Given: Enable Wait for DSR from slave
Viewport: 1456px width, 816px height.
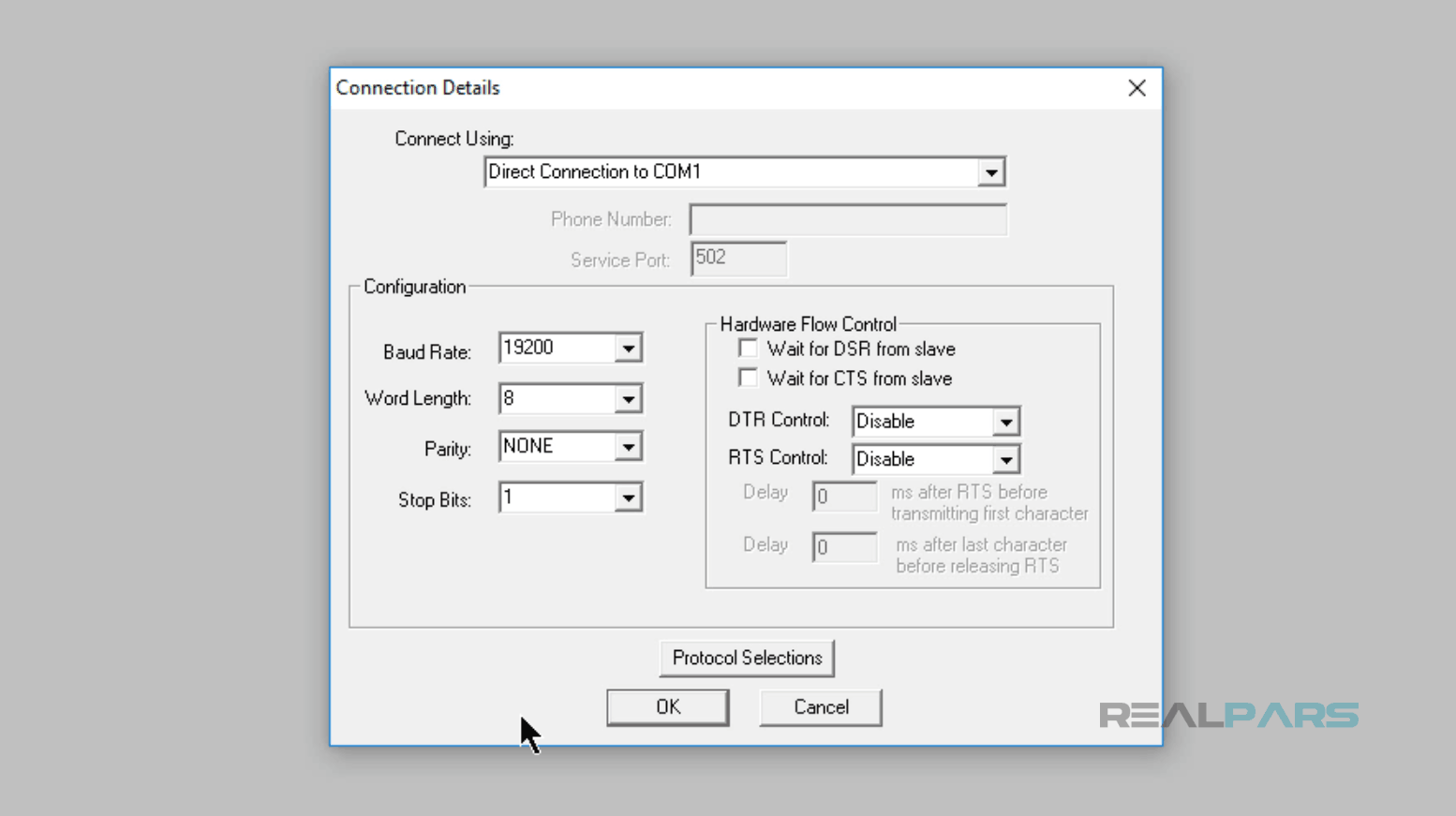Looking at the screenshot, I should (x=748, y=348).
